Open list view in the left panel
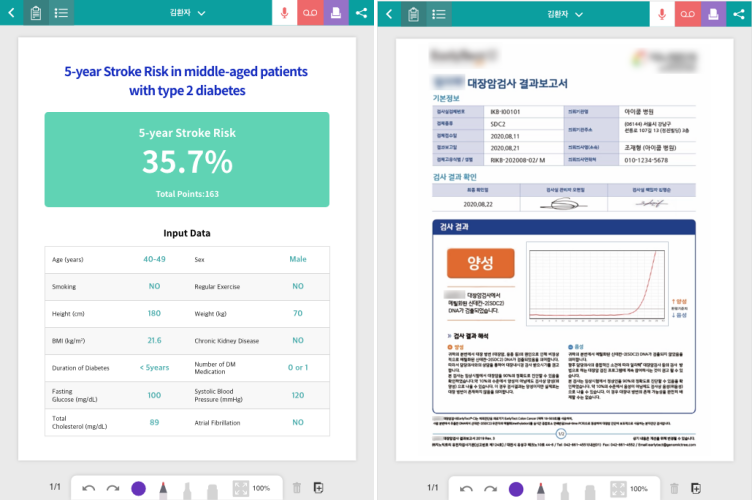 (61, 12)
